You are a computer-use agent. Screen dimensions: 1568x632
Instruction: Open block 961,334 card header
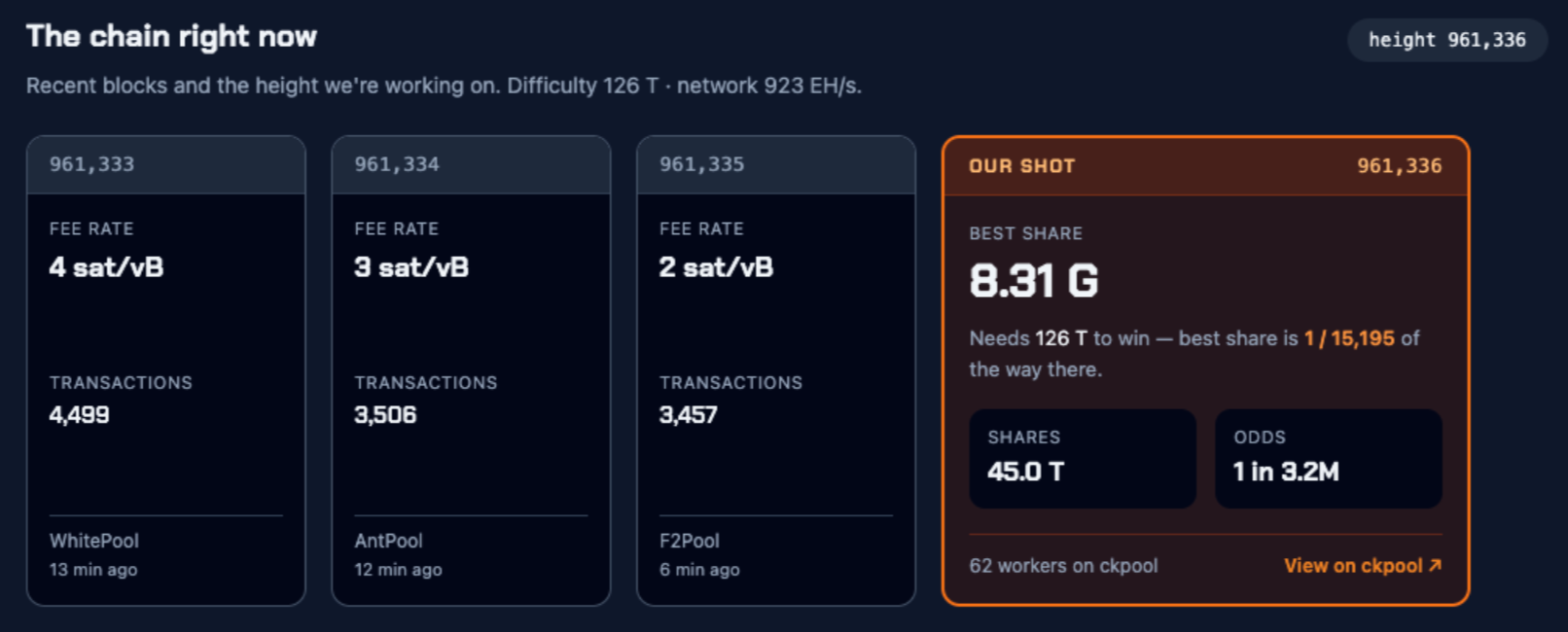tap(471, 165)
